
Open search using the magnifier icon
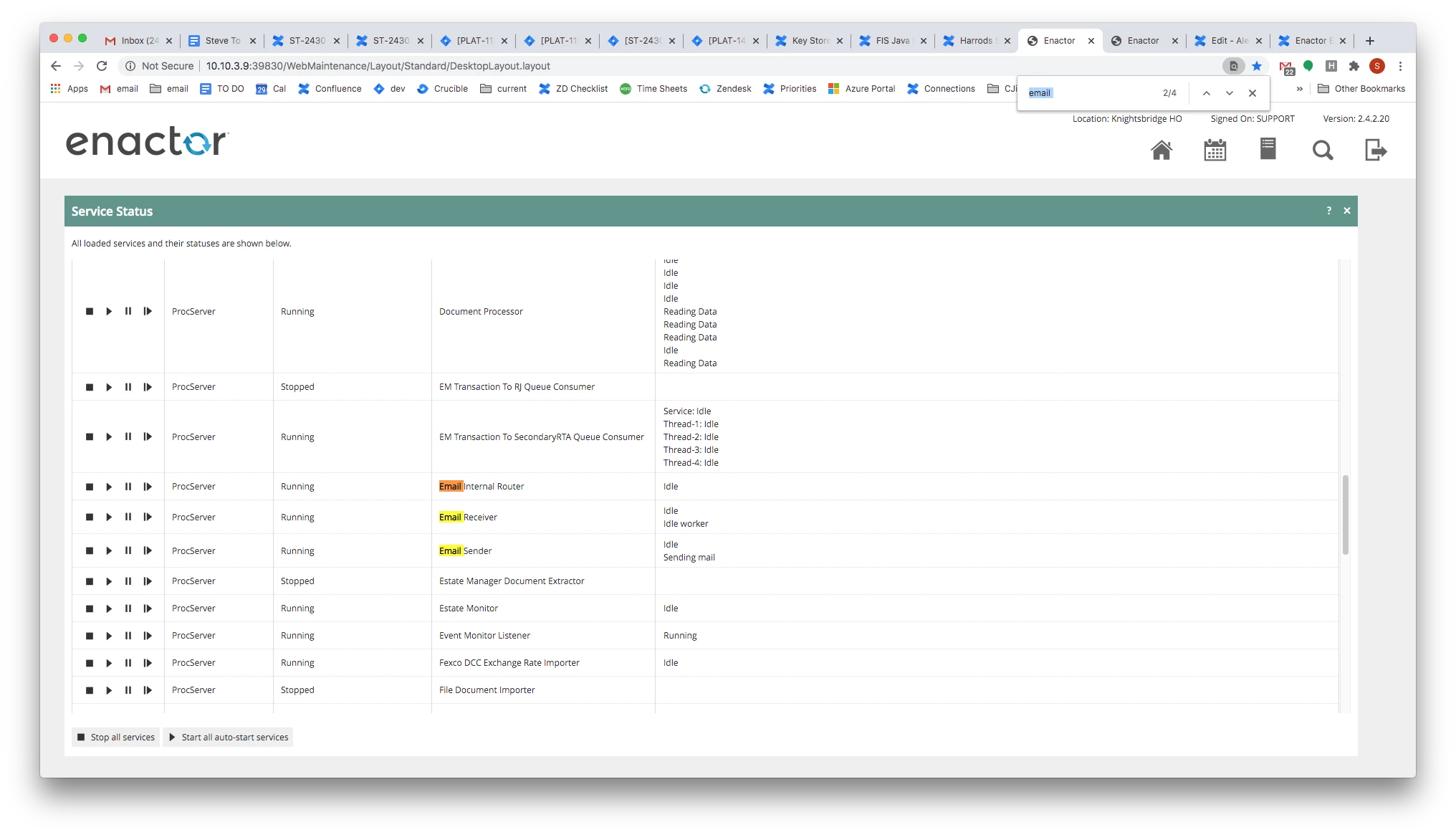pyautogui.click(x=1323, y=151)
